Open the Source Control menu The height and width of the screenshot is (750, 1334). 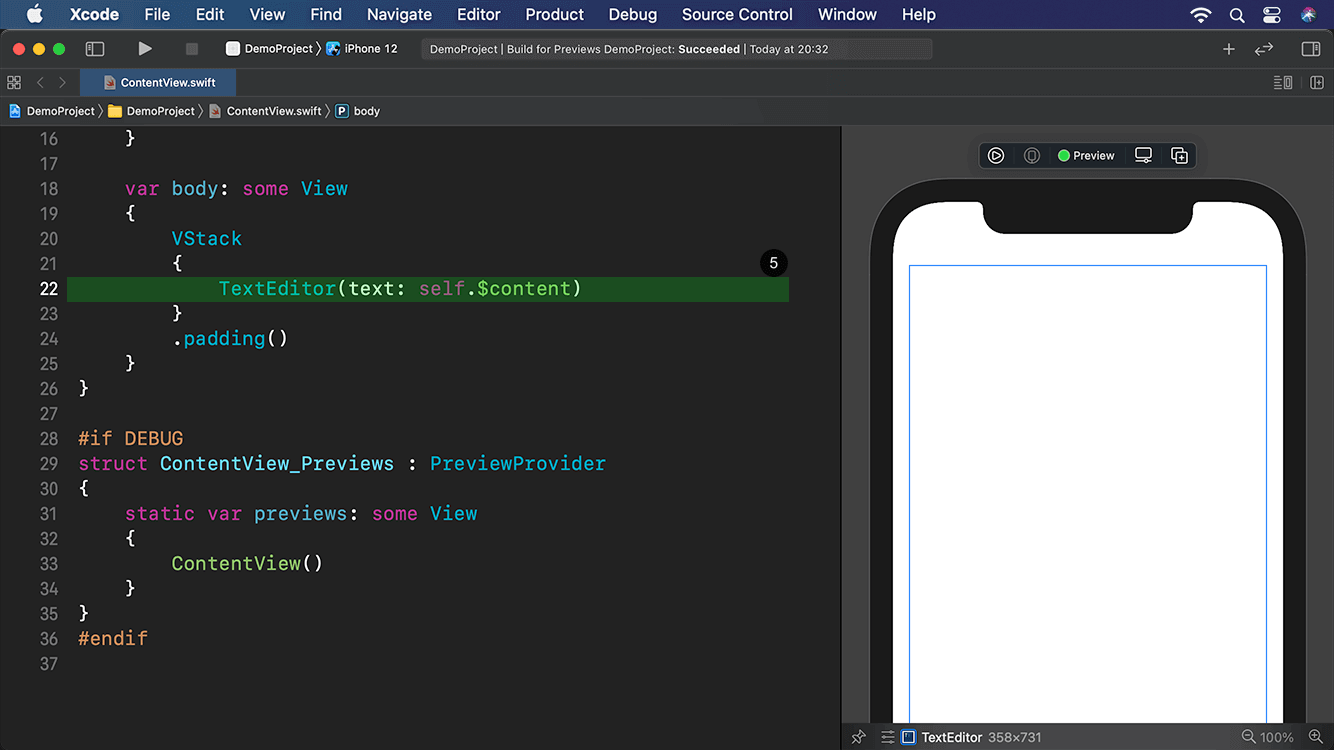(x=737, y=14)
